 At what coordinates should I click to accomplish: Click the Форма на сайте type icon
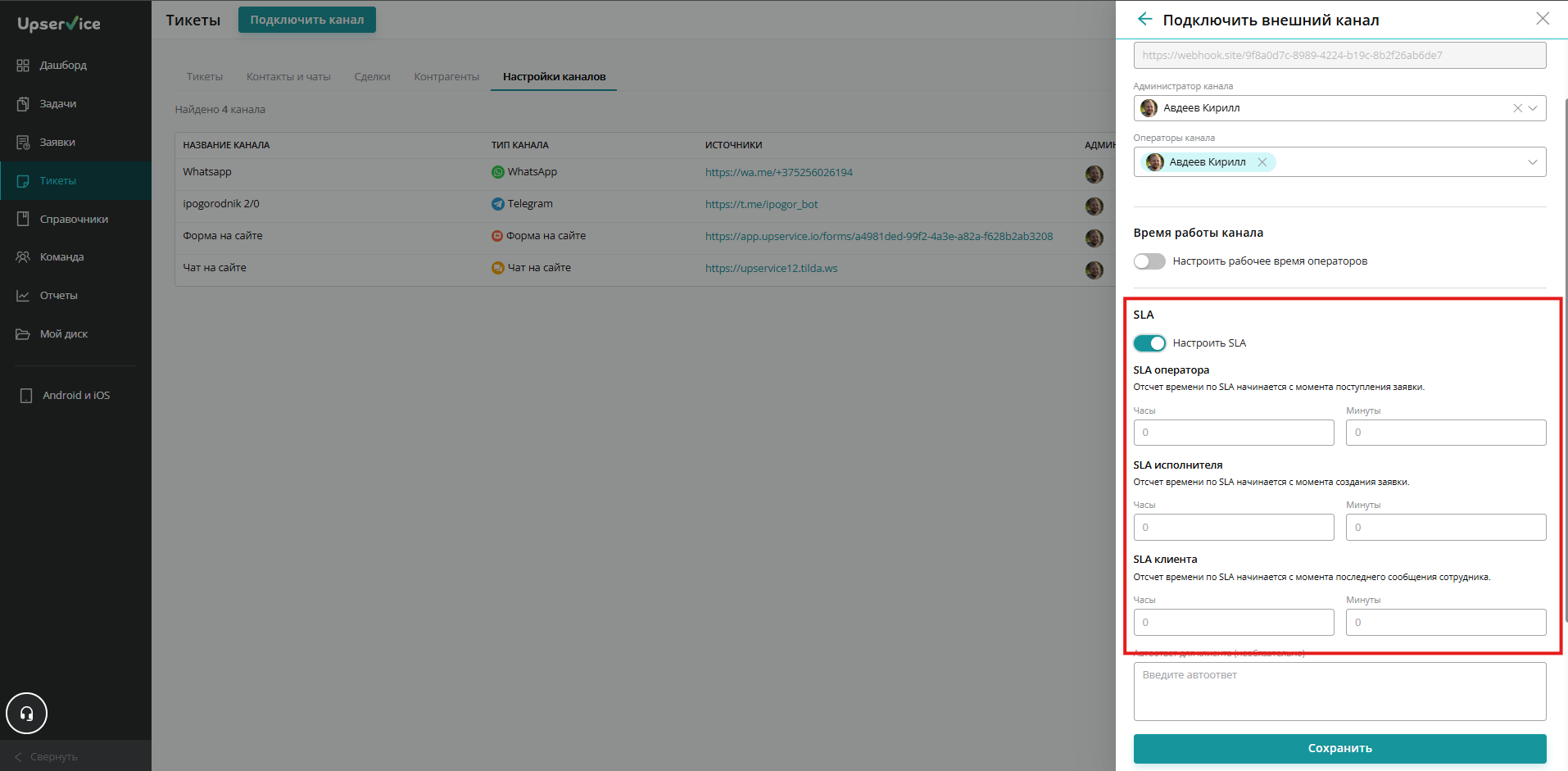point(496,236)
